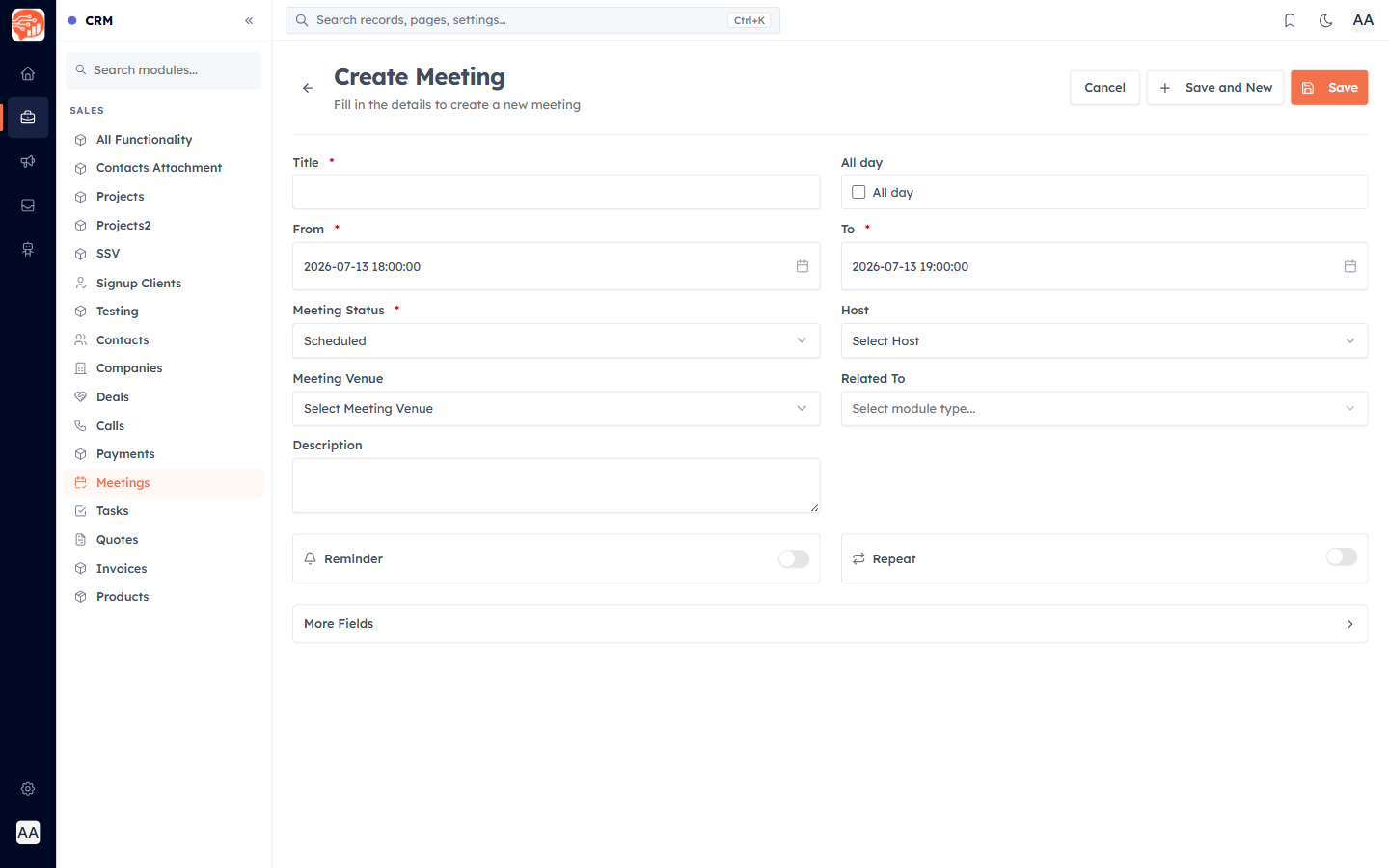1389x868 pixels.
Task: Click the Search modules field
Action: point(164,70)
